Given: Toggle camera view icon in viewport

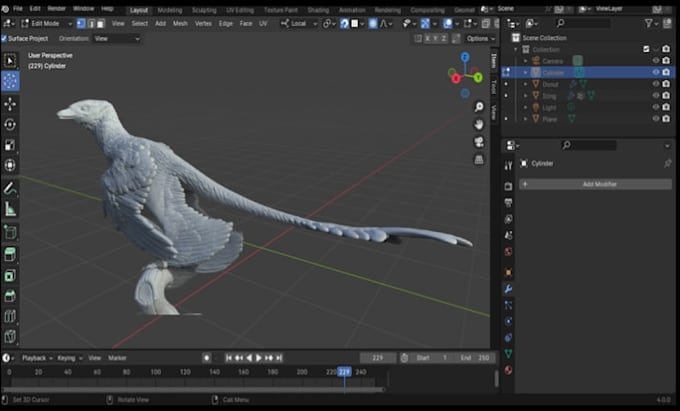Looking at the screenshot, I should coord(479,142).
